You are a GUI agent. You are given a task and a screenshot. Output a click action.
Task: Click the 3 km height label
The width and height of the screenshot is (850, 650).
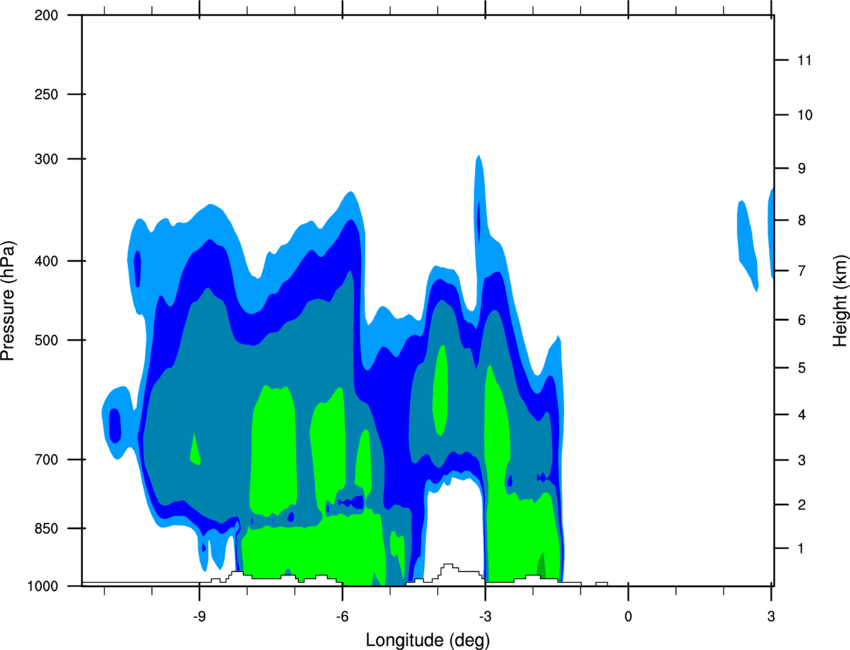[x=802, y=460]
